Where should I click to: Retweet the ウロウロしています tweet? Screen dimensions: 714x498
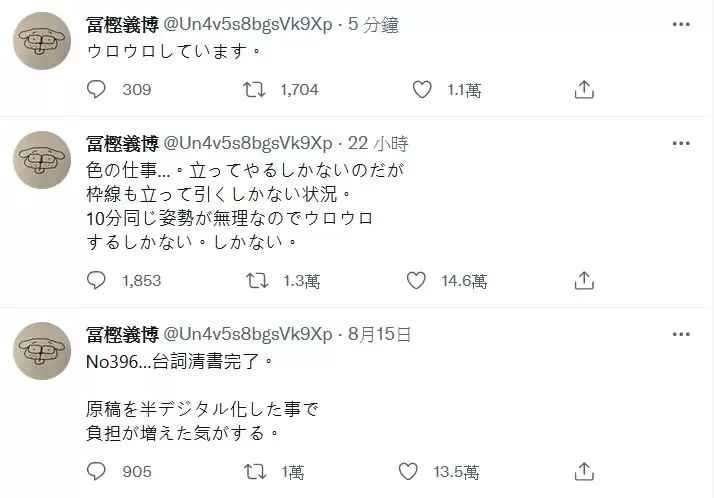pos(255,90)
